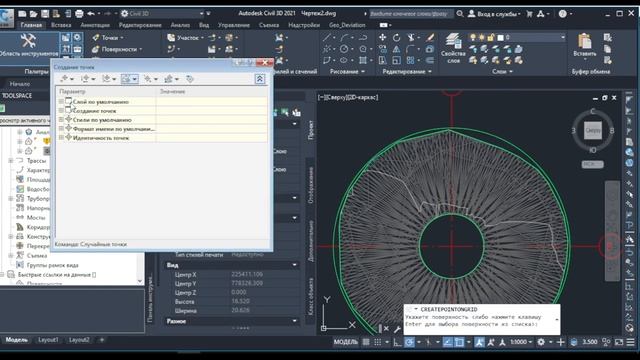The image size is (640, 360).
Task: Open the Участок dropdown in ribbon
Action: coord(185,38)
